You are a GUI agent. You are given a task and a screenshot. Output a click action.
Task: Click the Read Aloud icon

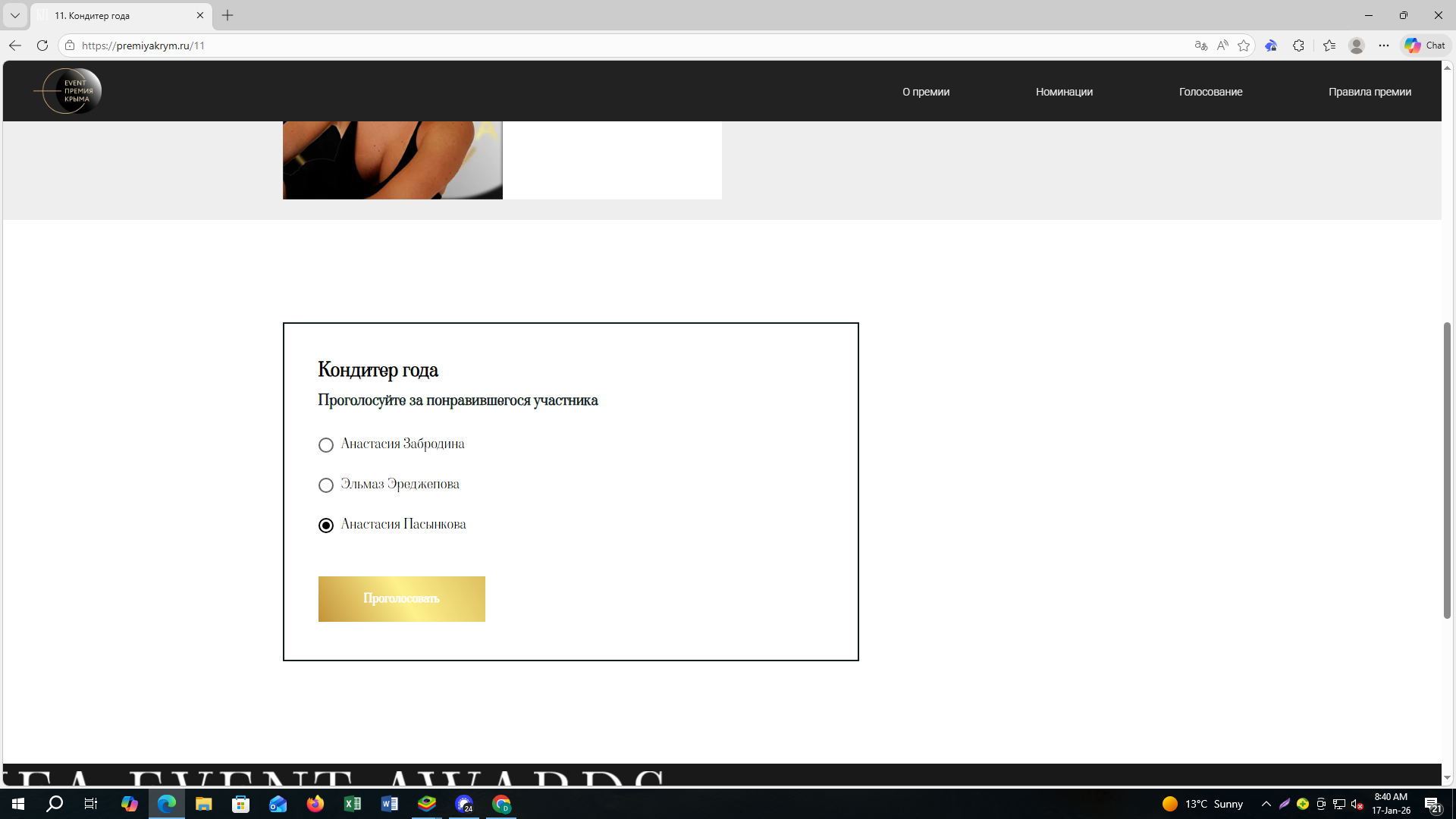(1222, 45)
